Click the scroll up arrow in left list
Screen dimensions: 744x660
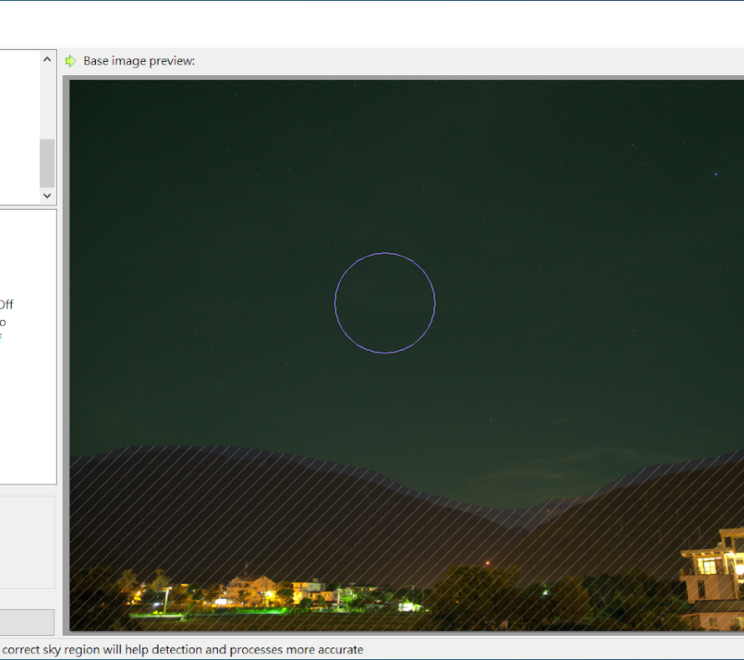click(47, 60)
